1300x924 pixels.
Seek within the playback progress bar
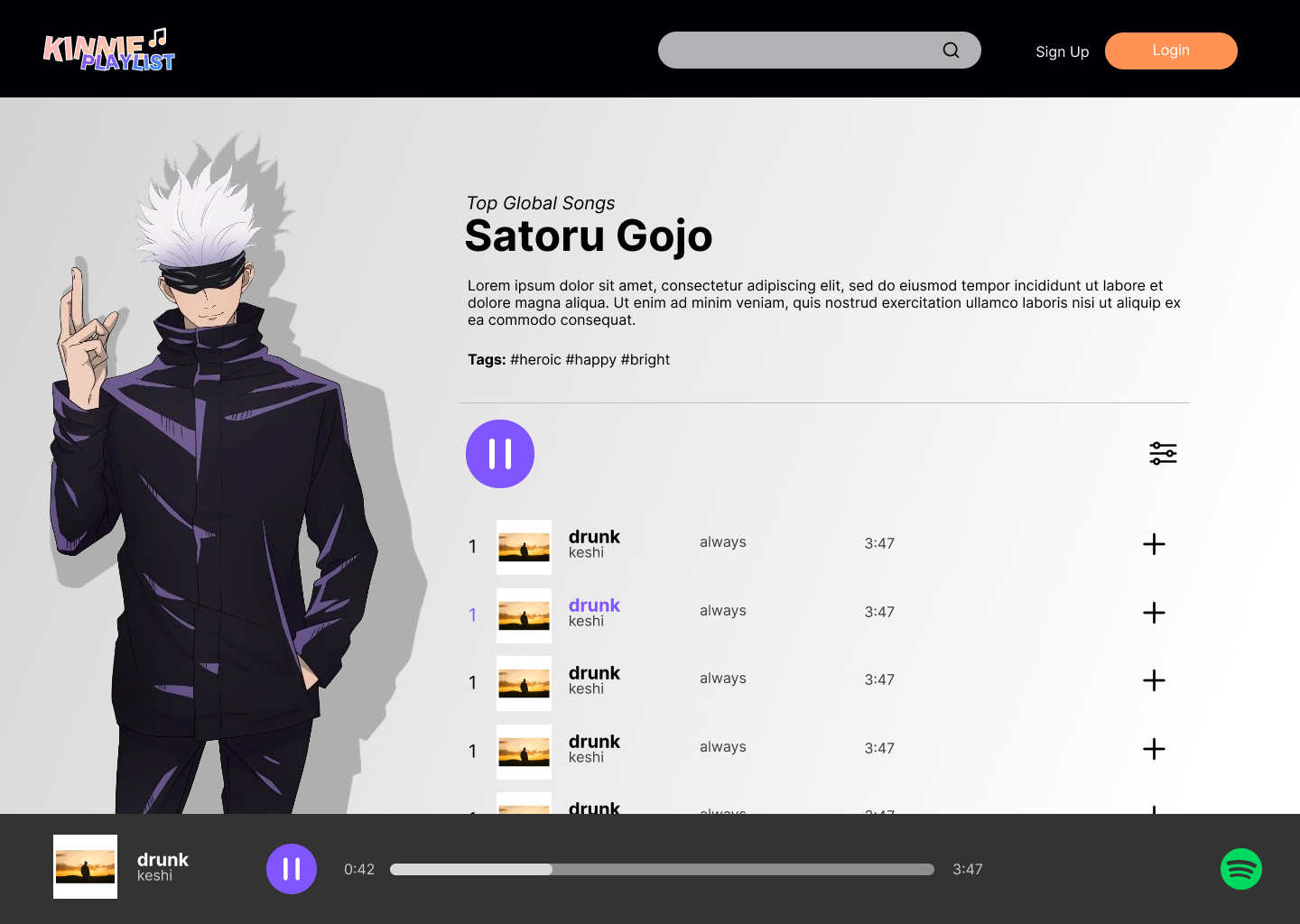[x=662, y=869]
